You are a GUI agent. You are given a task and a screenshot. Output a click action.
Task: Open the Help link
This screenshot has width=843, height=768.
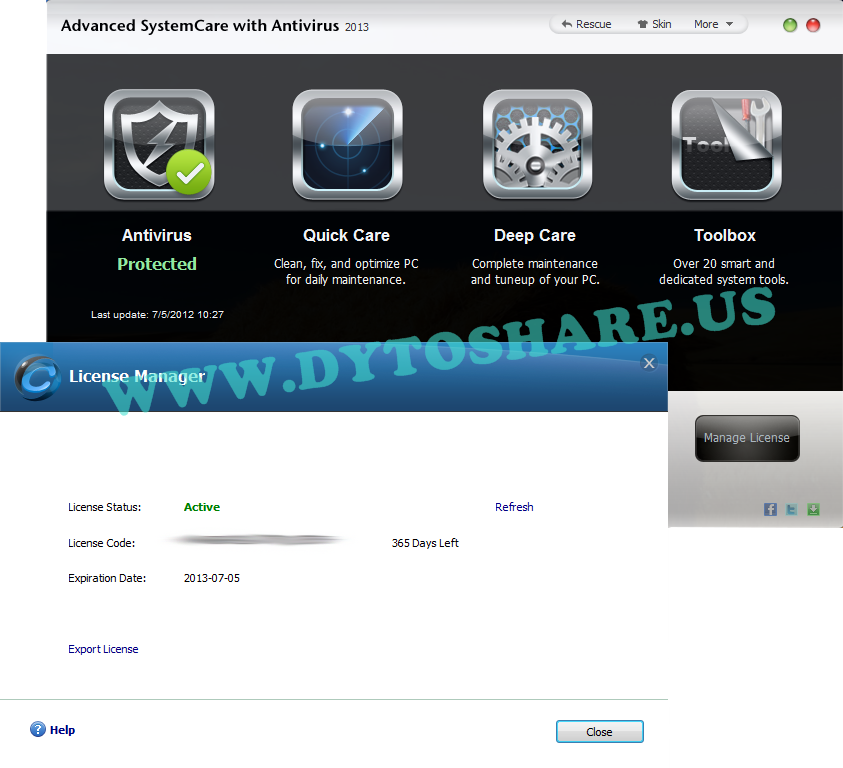(62, 730)
